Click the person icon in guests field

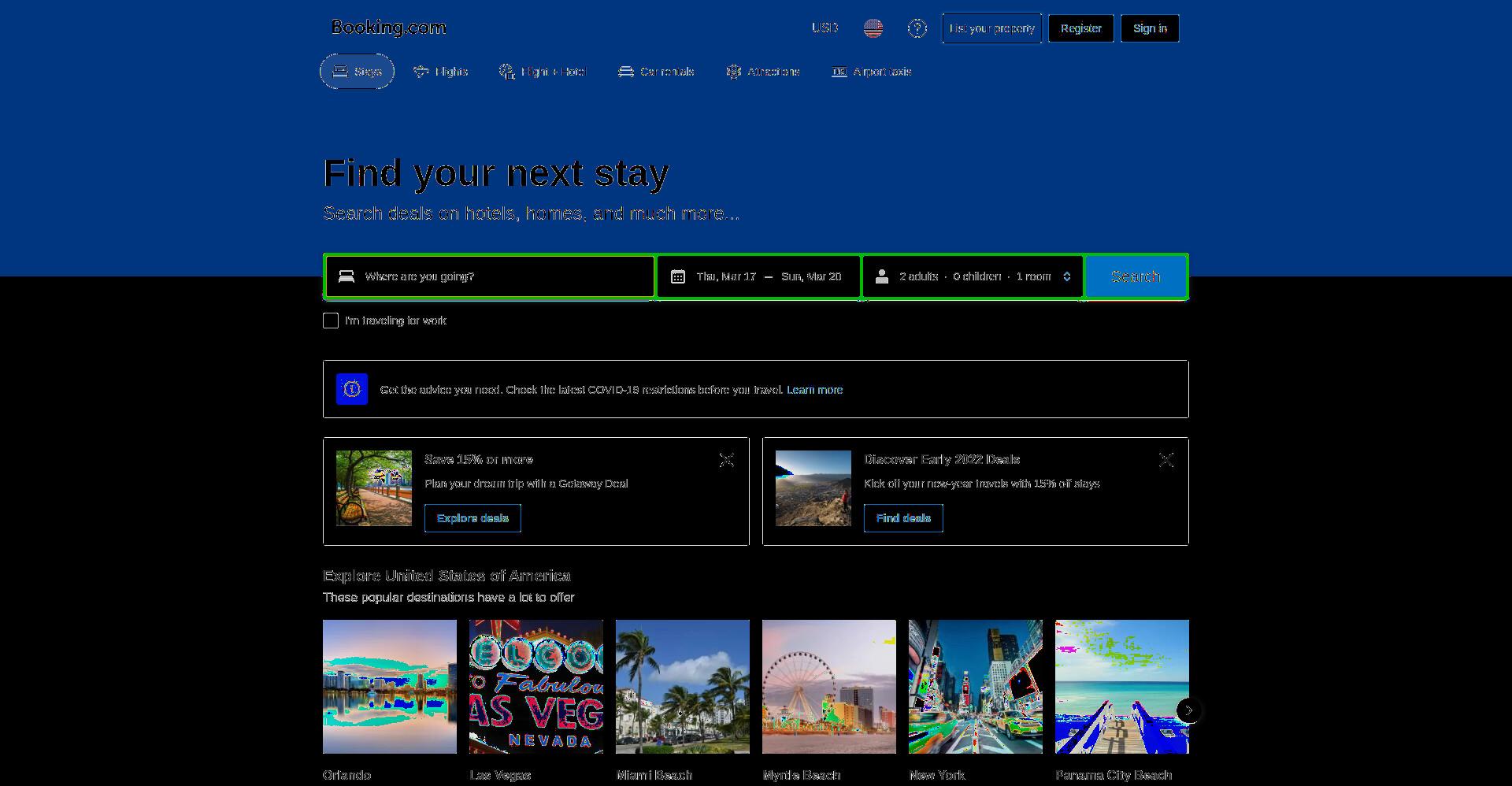pyautogui.click(x=882, y=276)
